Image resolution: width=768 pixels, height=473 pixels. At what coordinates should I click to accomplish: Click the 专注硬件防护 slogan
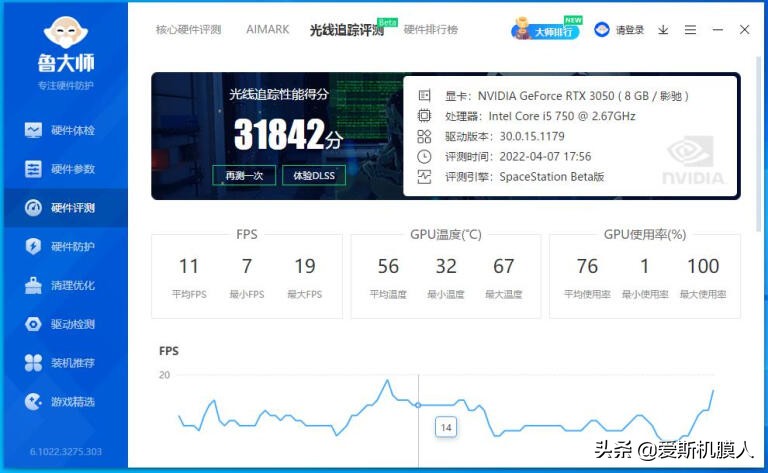click(x=66, y=85)
